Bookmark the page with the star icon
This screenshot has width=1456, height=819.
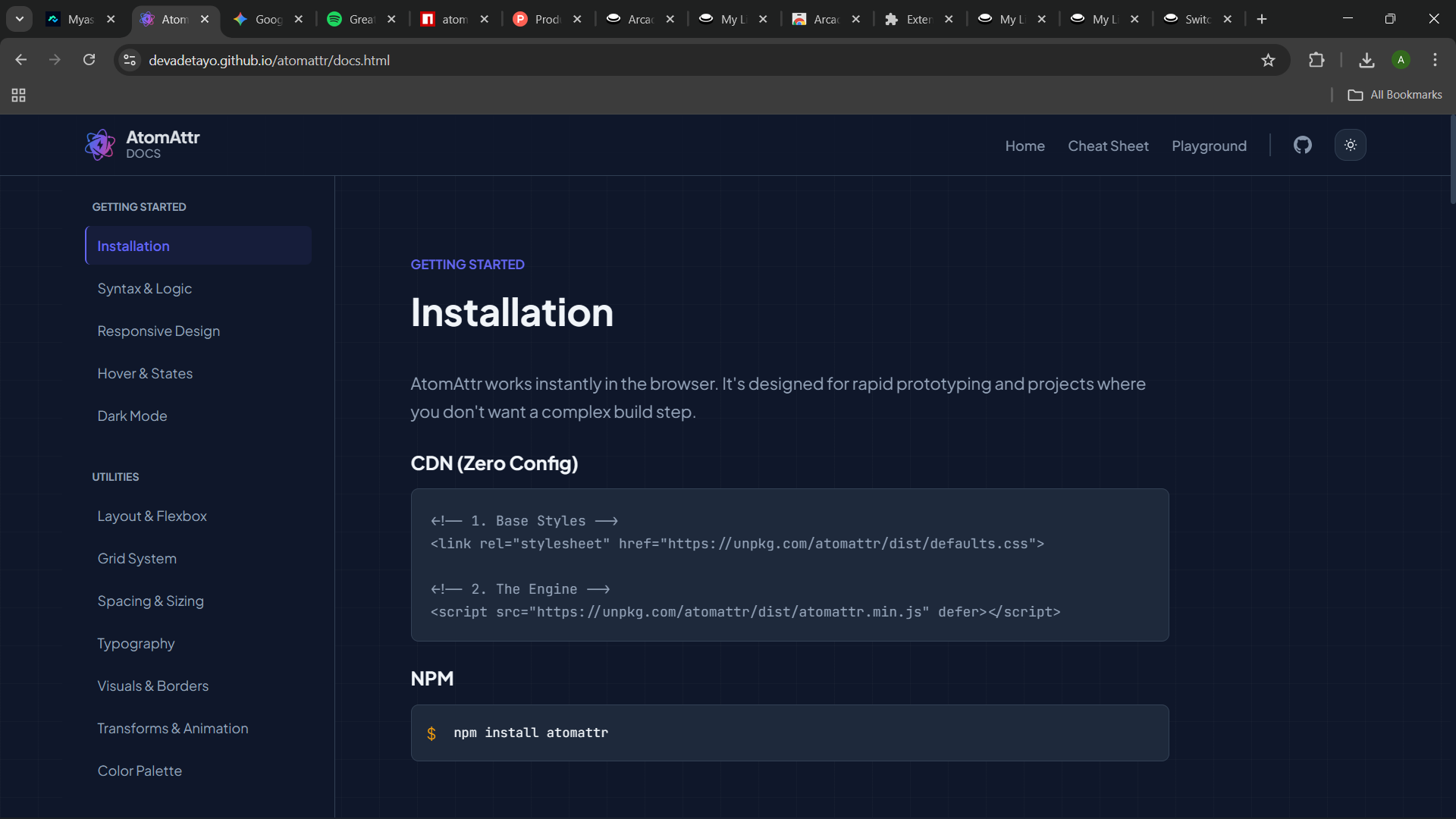[1269, 60]
